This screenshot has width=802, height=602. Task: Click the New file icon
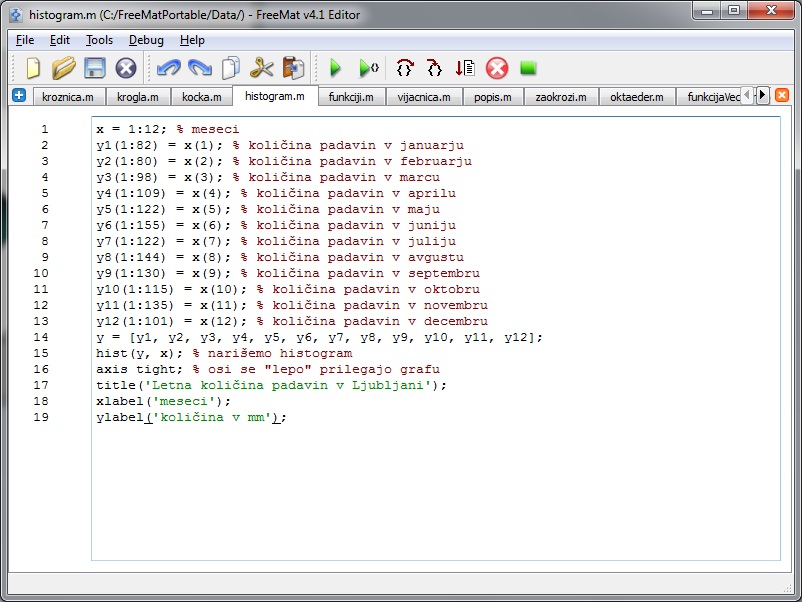pyautogui.click(x=33, y=68)
